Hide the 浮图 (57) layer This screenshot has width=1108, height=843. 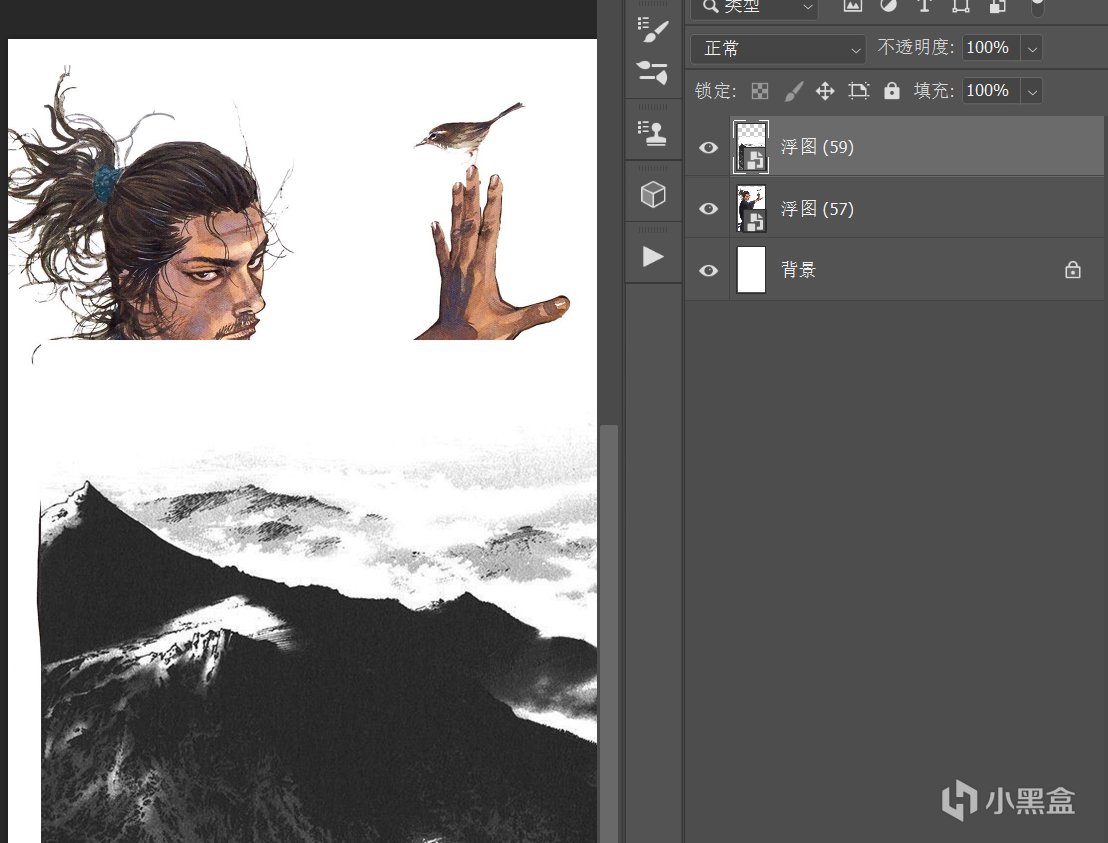point(708,209)
